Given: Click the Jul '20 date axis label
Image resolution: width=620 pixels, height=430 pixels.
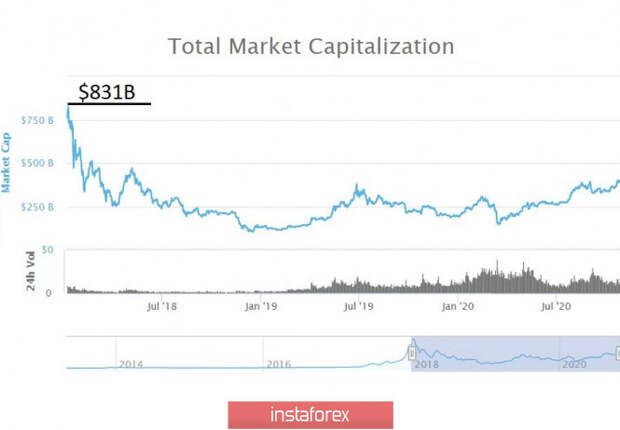Looking at the screenshot, I should 556,306.
